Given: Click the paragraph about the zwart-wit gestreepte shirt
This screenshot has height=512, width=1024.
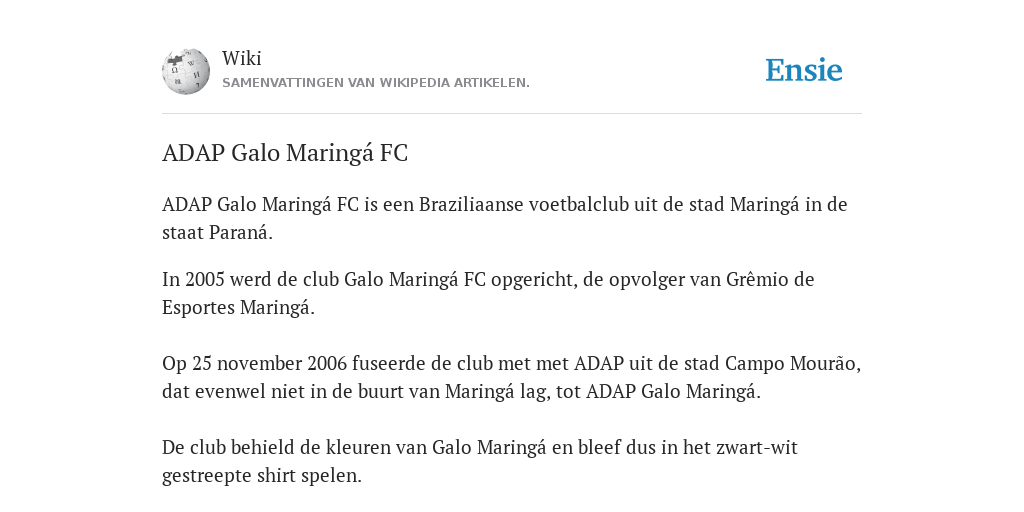Looking at the screenshot, I should pyautogui.click(x=480, y=461).
